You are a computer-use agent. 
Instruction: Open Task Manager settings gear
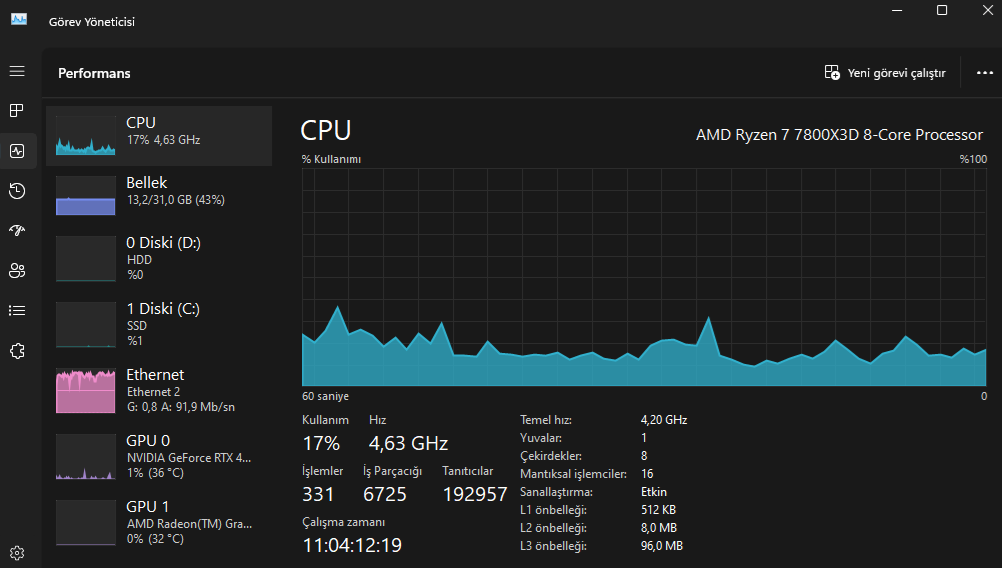point(17,552)
